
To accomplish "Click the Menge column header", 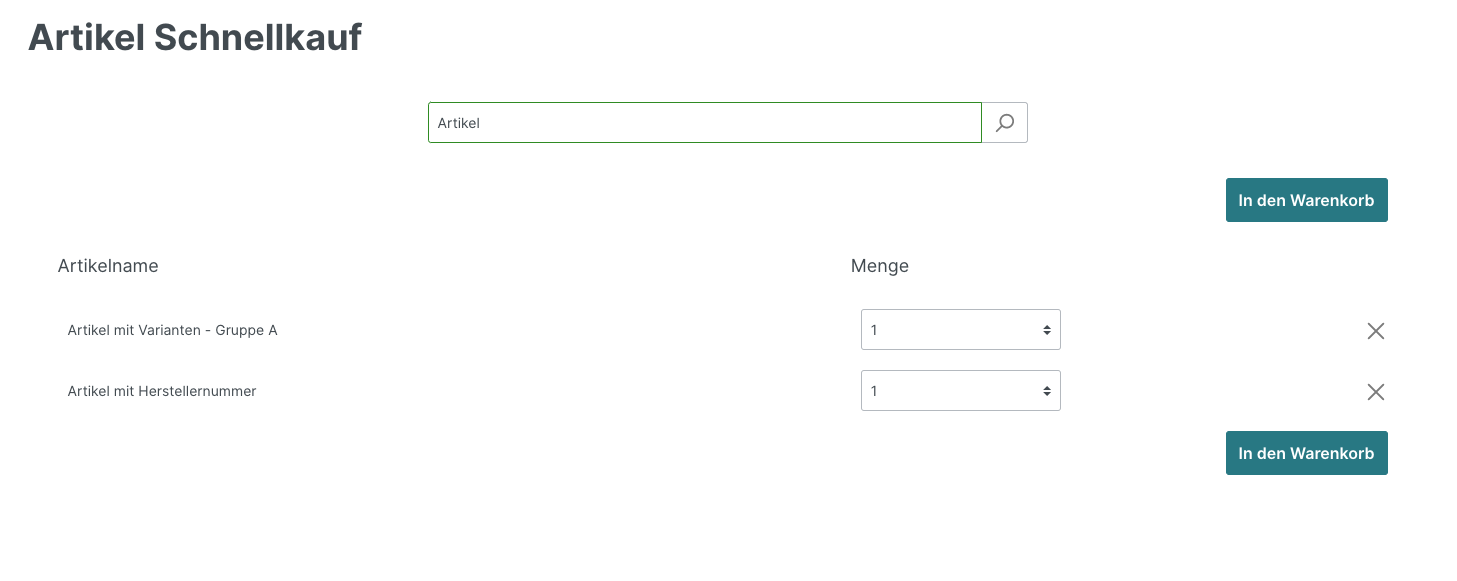I will (879, 266).
